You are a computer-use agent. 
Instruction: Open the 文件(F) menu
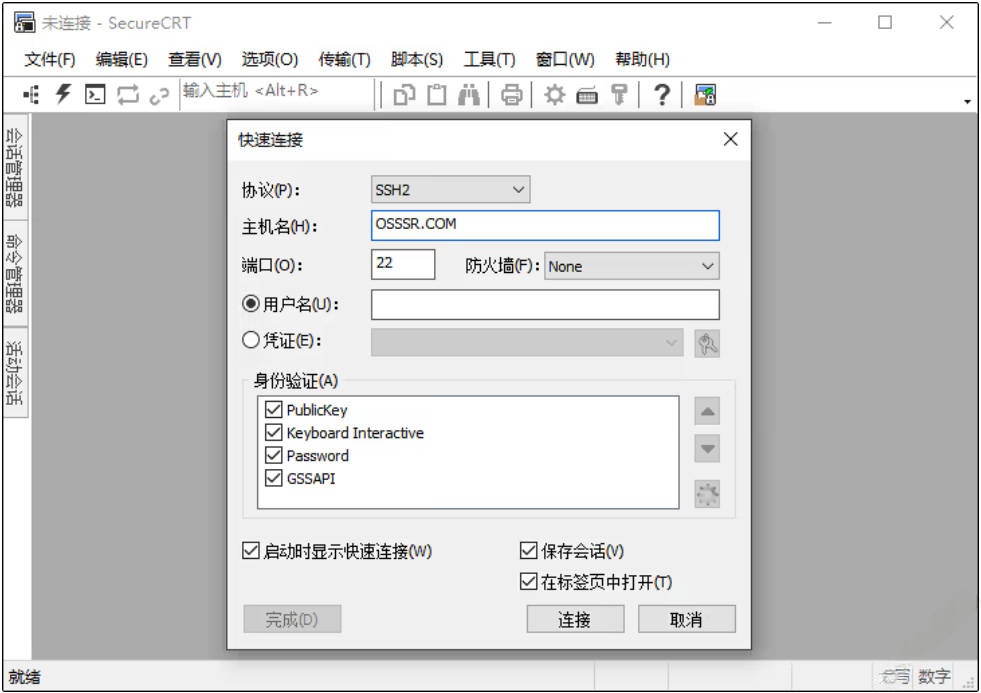pyautogui.click(x=49, y=59)
